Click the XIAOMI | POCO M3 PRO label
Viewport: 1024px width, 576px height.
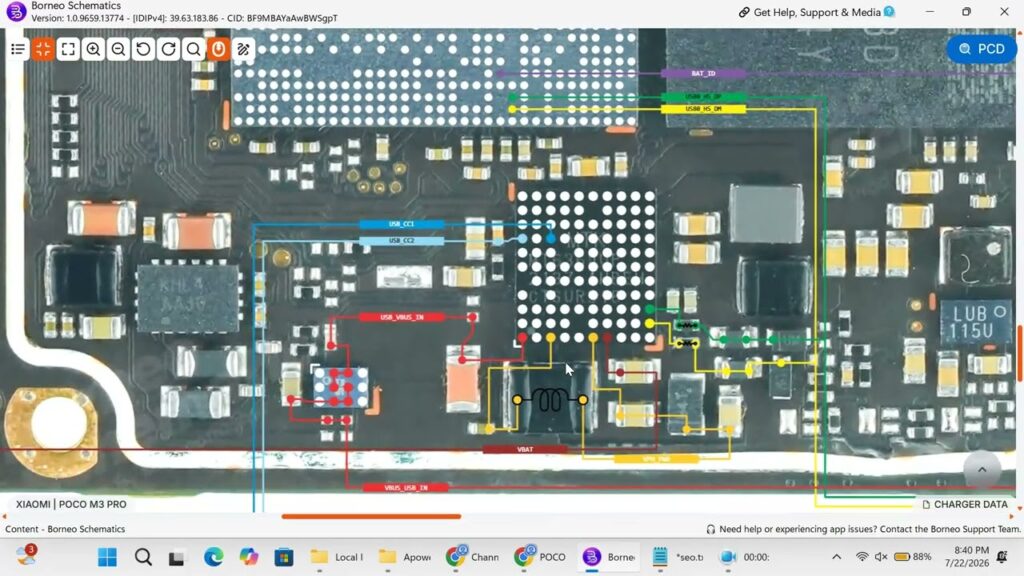coord(71,504)
